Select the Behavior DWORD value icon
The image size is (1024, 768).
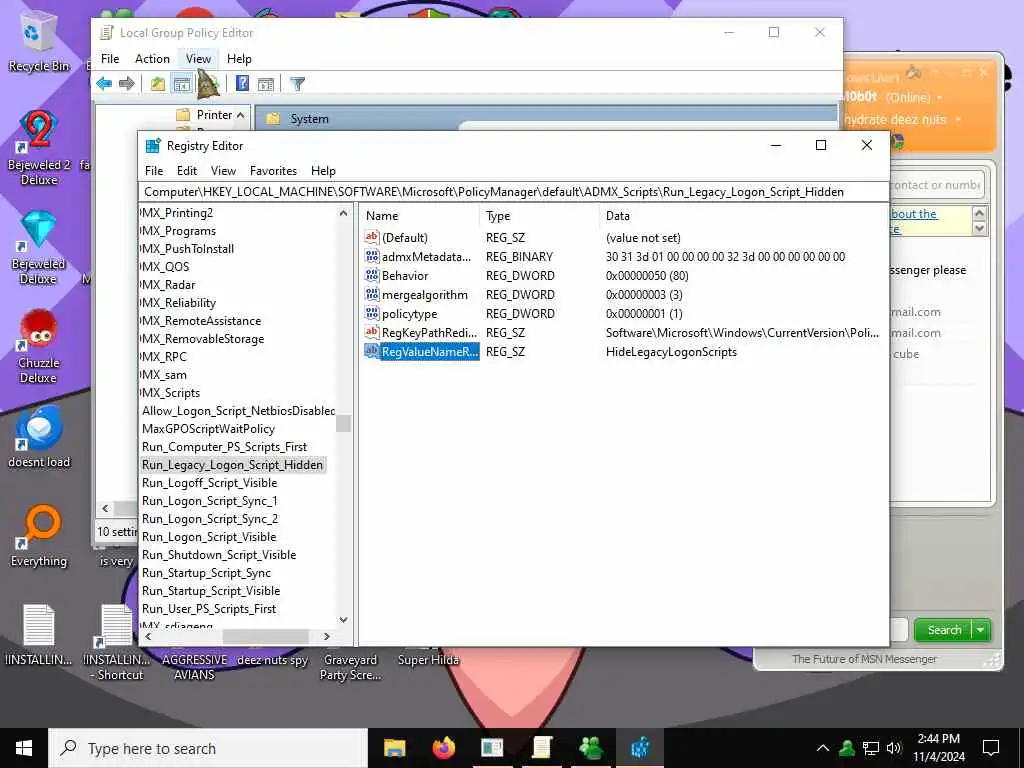(x=372, y=275)
